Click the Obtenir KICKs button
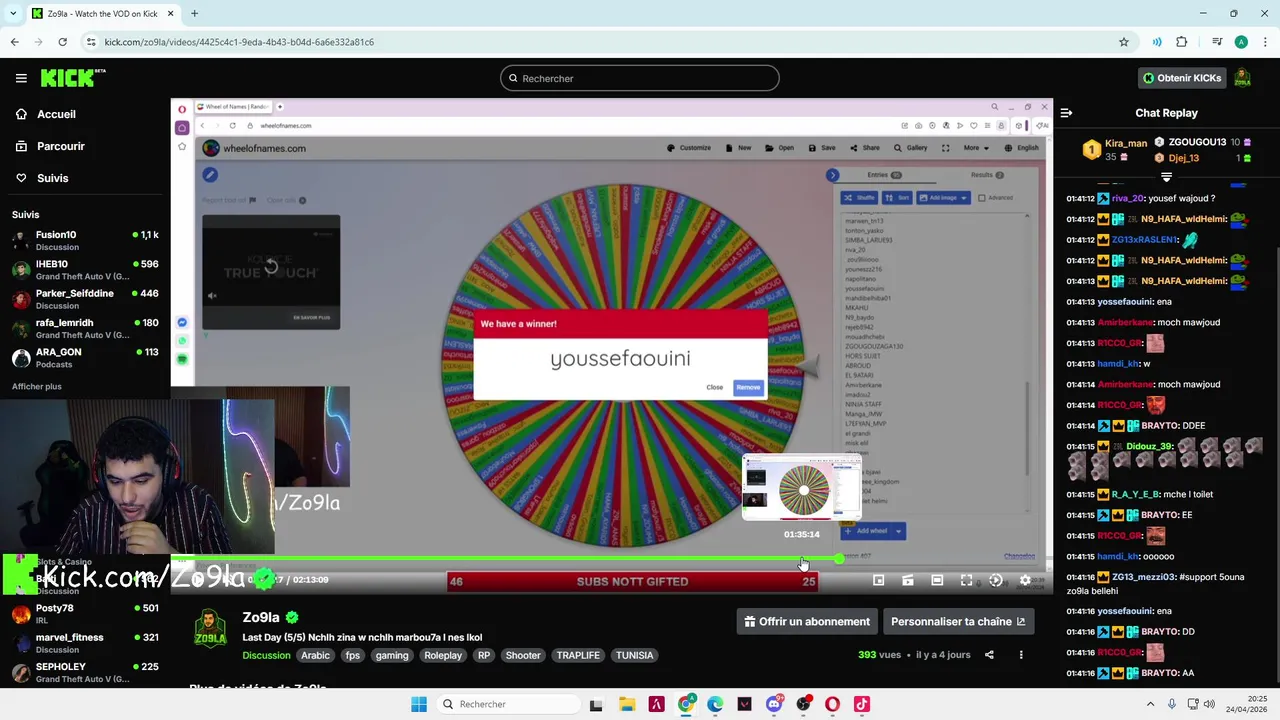This screenshot has height=720, width=1280. pyautogui.click(x=1182, y=78)
